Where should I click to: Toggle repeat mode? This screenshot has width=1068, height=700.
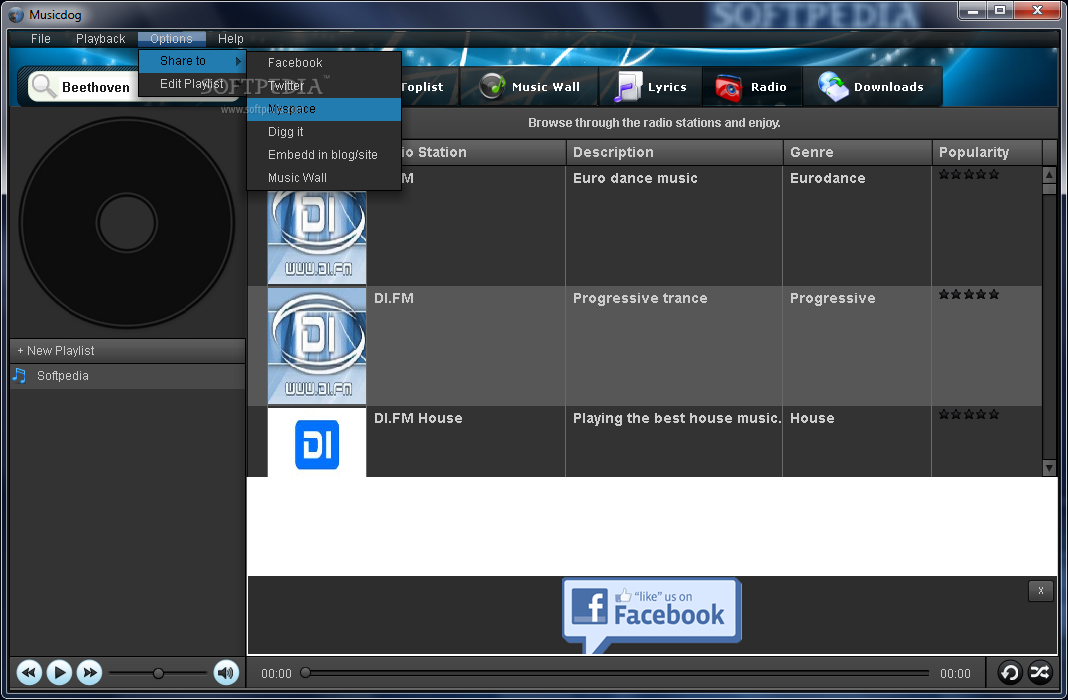[1009, 673]
